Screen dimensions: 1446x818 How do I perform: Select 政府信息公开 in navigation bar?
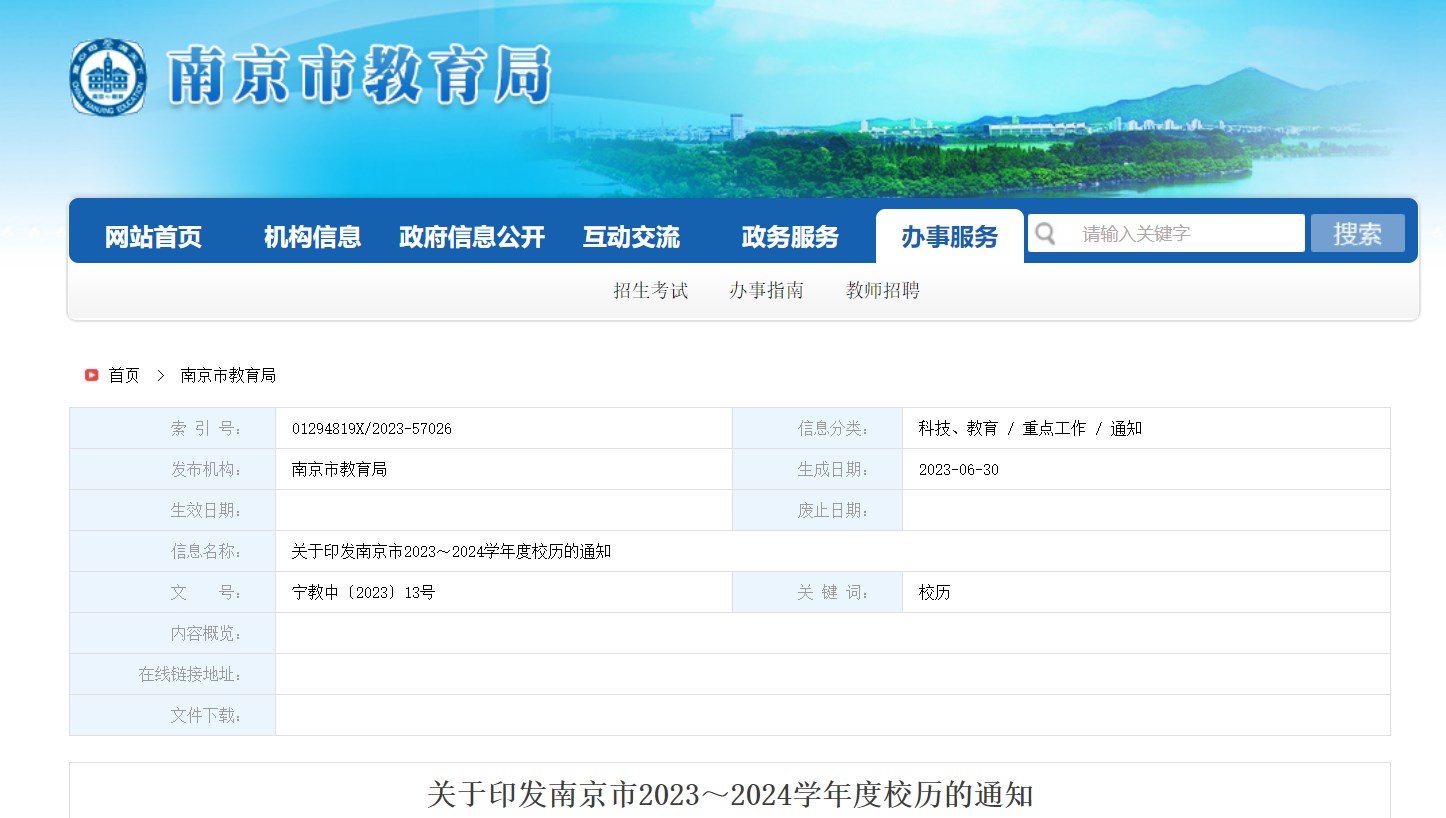[471, 237]
